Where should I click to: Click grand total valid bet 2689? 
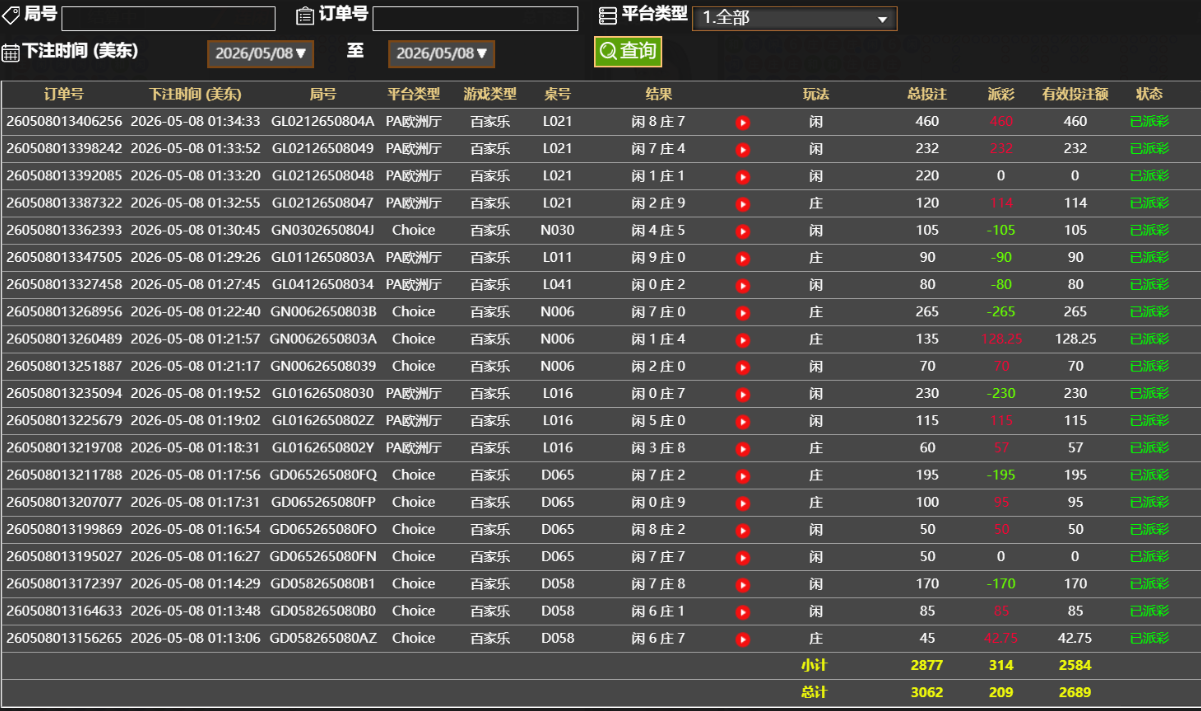click(x=1075, y=692)
